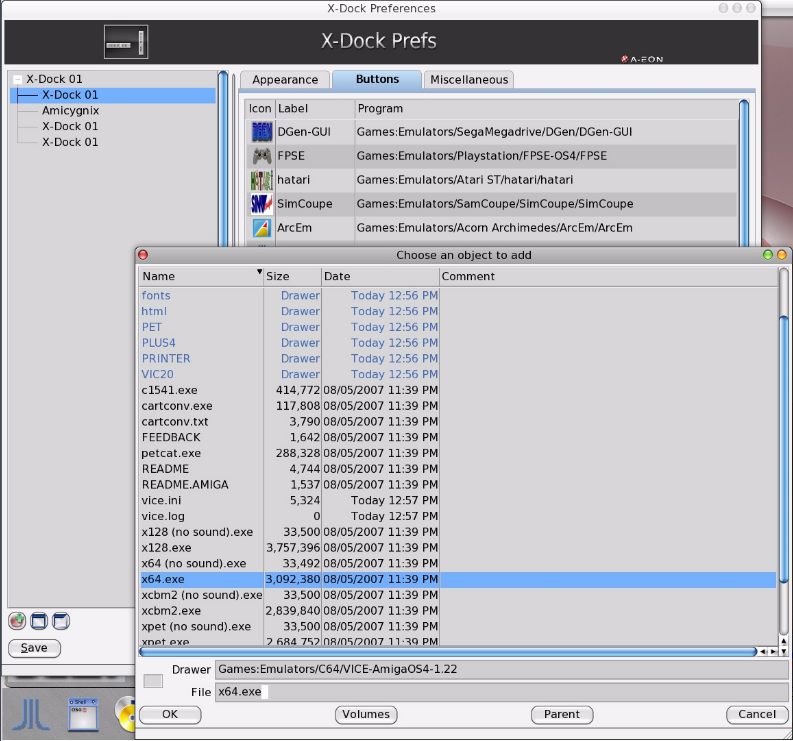This screenshot has width=793, height=741.
Task: Select the c1541.exe file
Action: tap(169, 390)
